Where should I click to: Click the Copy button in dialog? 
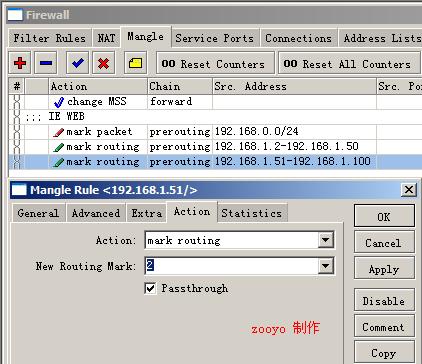coord(384,353)
